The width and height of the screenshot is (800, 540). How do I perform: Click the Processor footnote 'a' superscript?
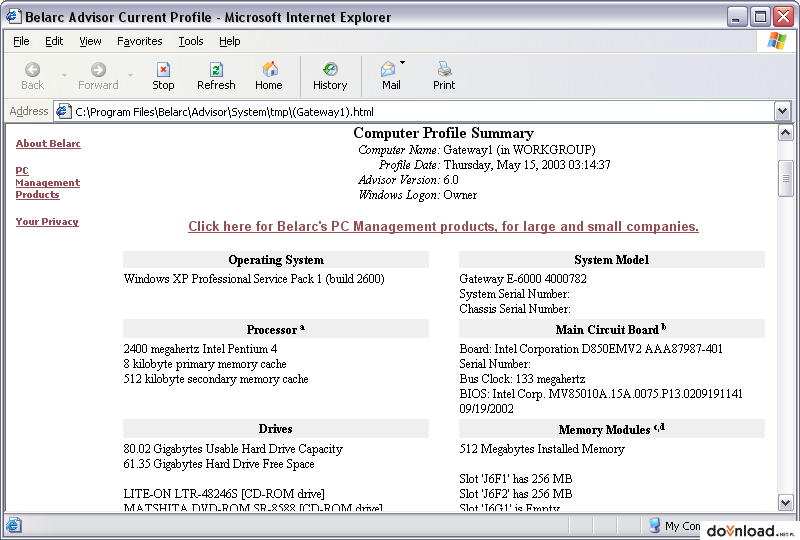point(303,328)
